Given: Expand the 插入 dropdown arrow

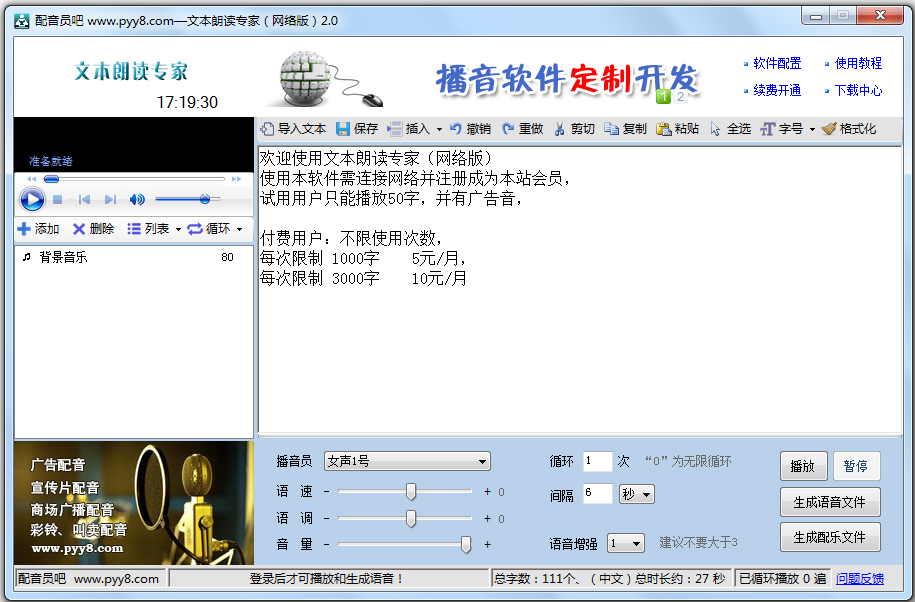Looking at the screenshot, I should (x=439, y=130).
